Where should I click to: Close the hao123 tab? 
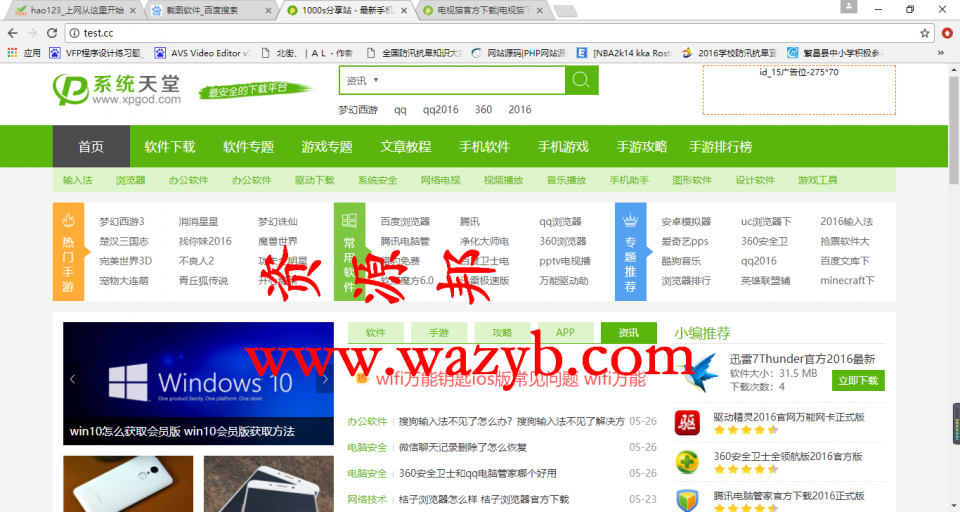point(133,10)
